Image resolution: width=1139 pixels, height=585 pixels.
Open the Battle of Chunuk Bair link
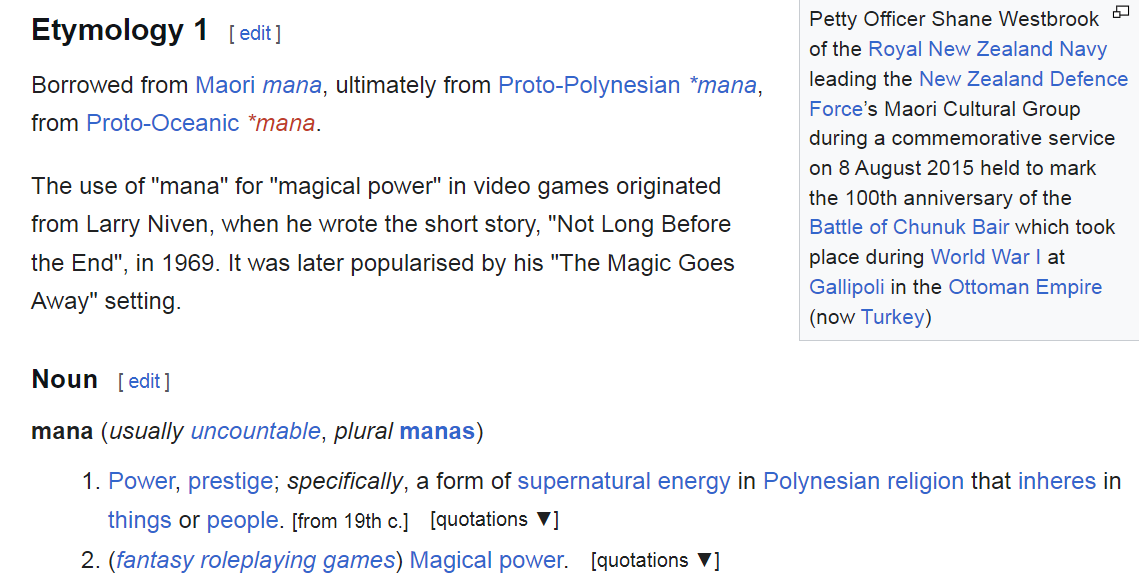pyautogui.click(x=909, y=227)
